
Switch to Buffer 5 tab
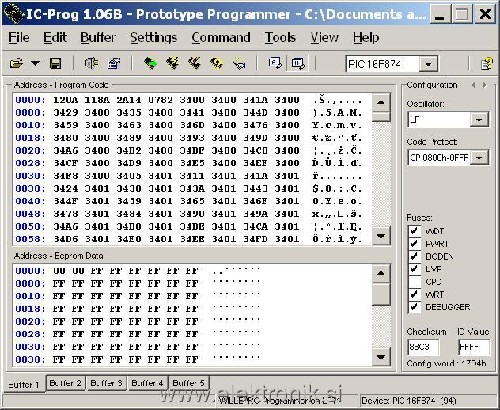[x=189, y=383]
